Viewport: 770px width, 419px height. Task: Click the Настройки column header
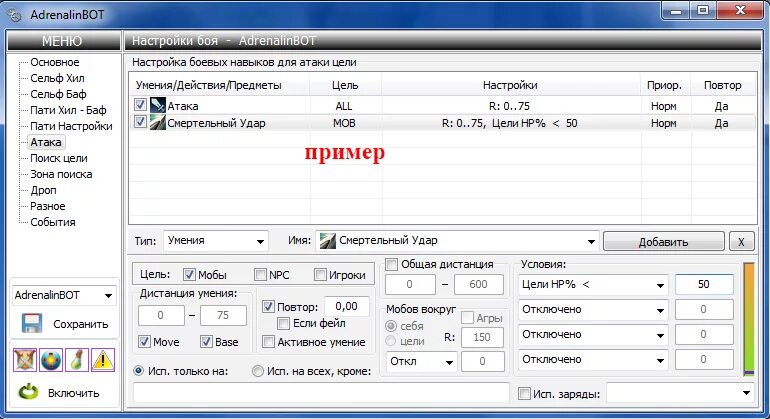click(x=511, y=85)
